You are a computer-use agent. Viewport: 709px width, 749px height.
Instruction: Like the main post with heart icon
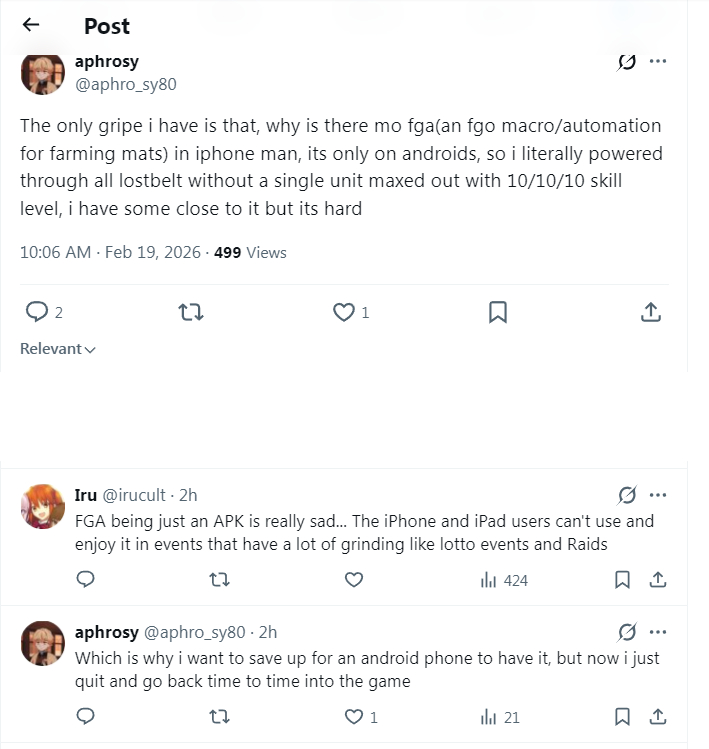click(344, 312)
